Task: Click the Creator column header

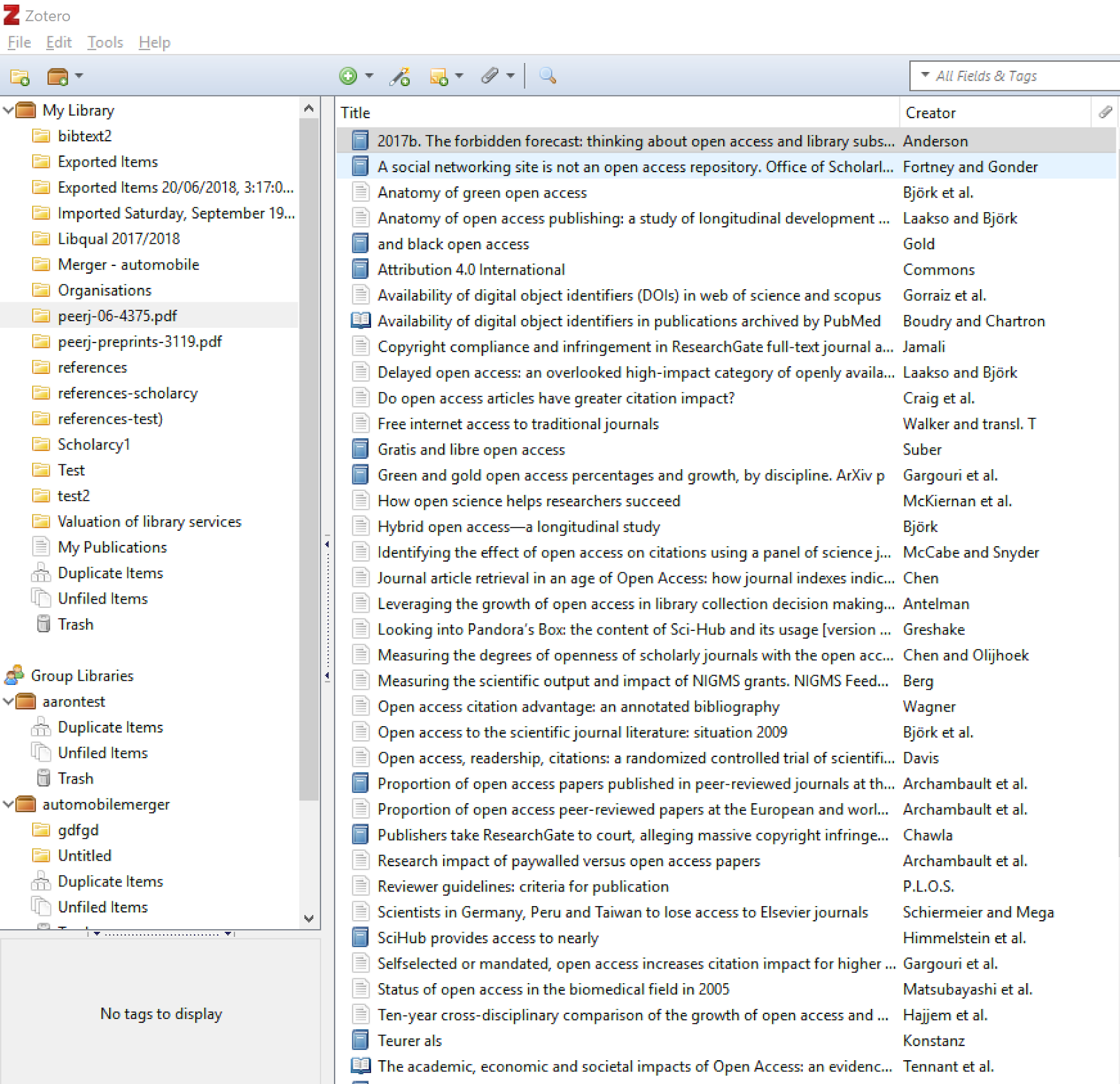Action: click(x=930, y=112)
